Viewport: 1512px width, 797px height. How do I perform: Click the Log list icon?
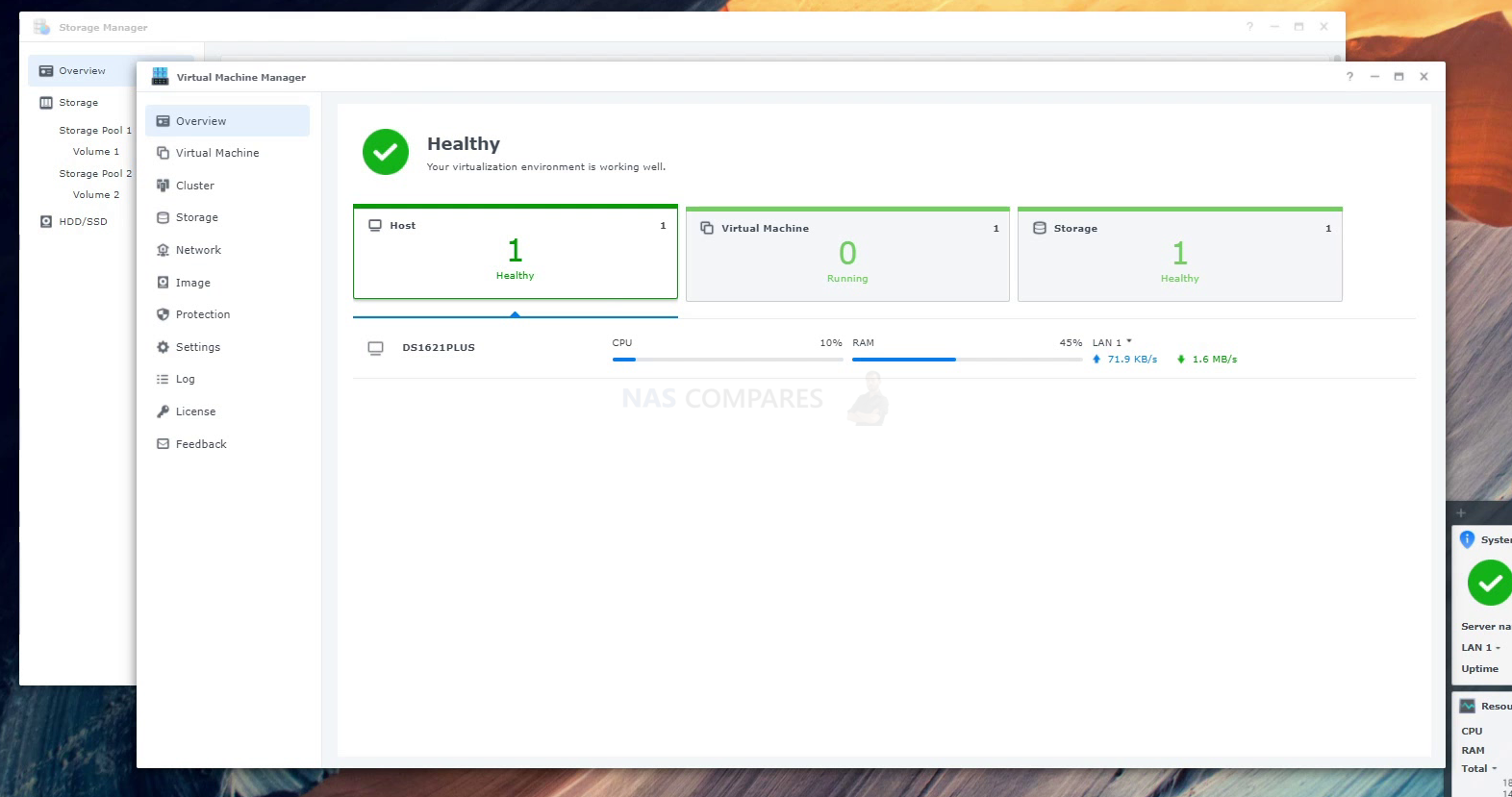coord(163,379)
